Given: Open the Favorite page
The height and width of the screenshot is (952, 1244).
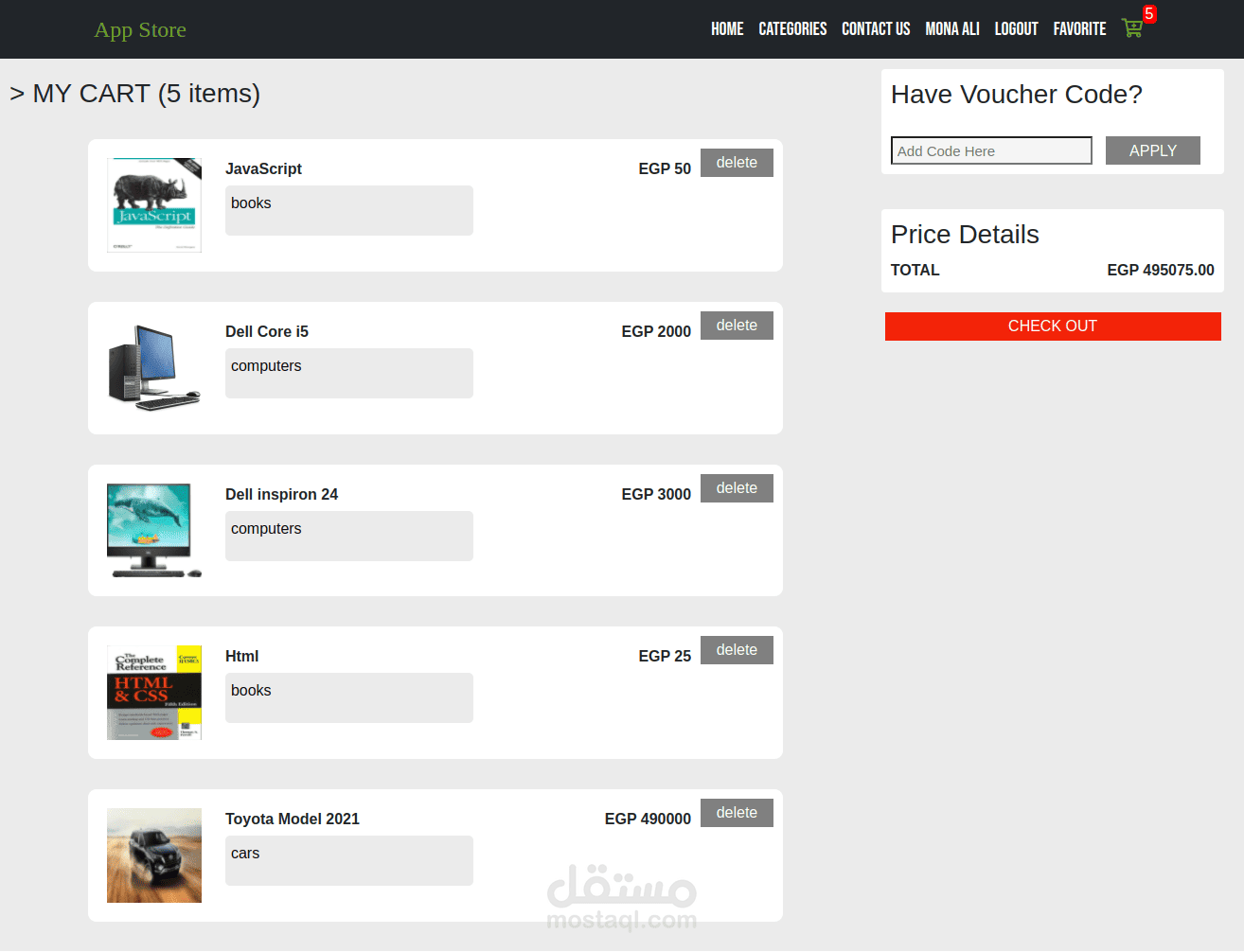Looking at the screenshot, I should tap(1079, 29).
